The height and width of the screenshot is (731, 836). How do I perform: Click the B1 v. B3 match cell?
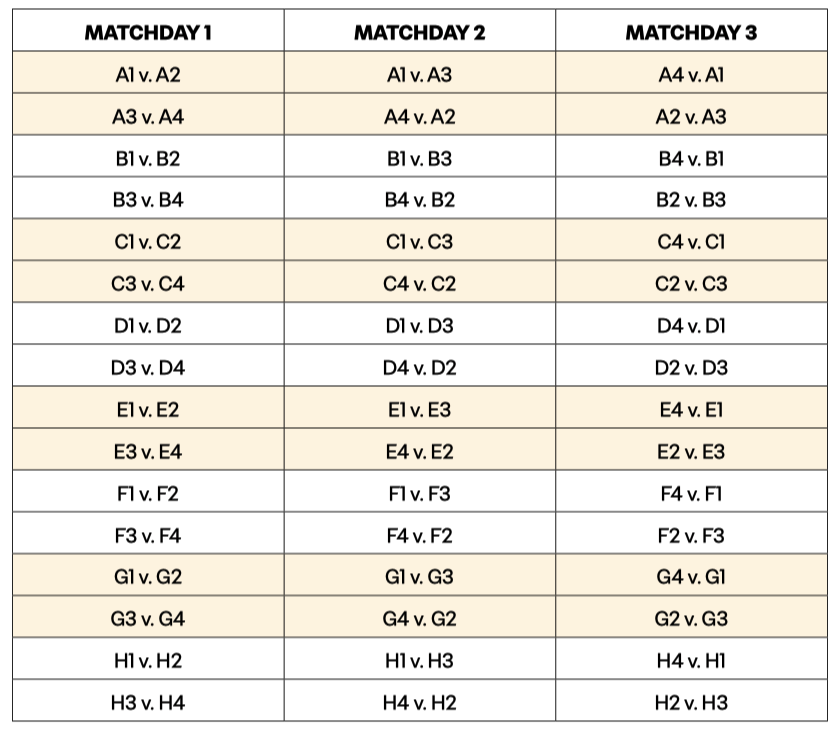point(420,158)
